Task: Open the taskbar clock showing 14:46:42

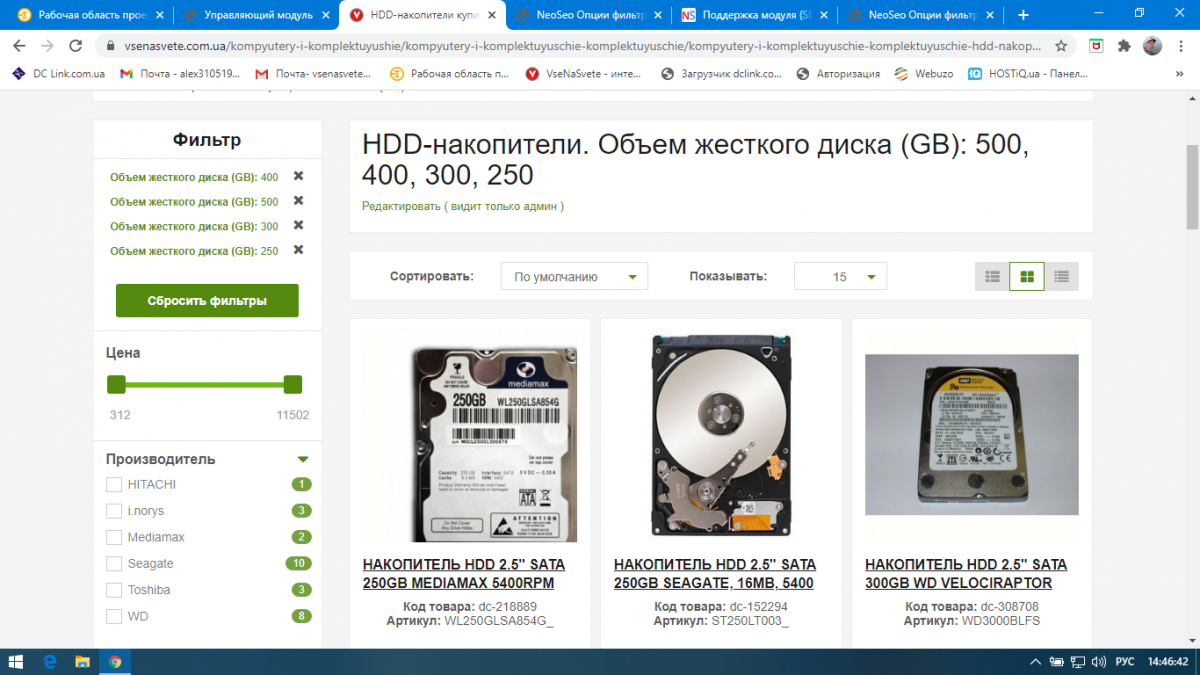Action: tap(1167, 661)
